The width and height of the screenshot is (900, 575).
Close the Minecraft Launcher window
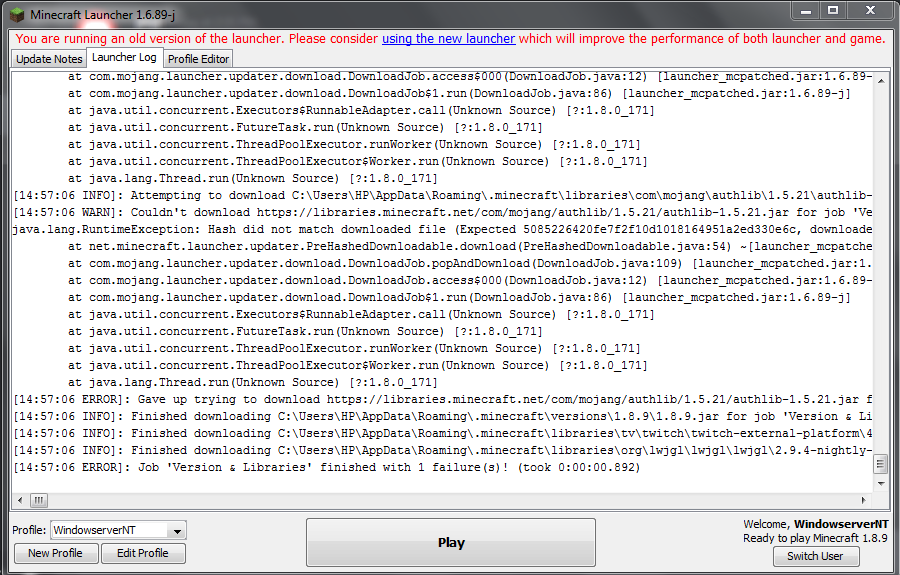pos(870,11)
